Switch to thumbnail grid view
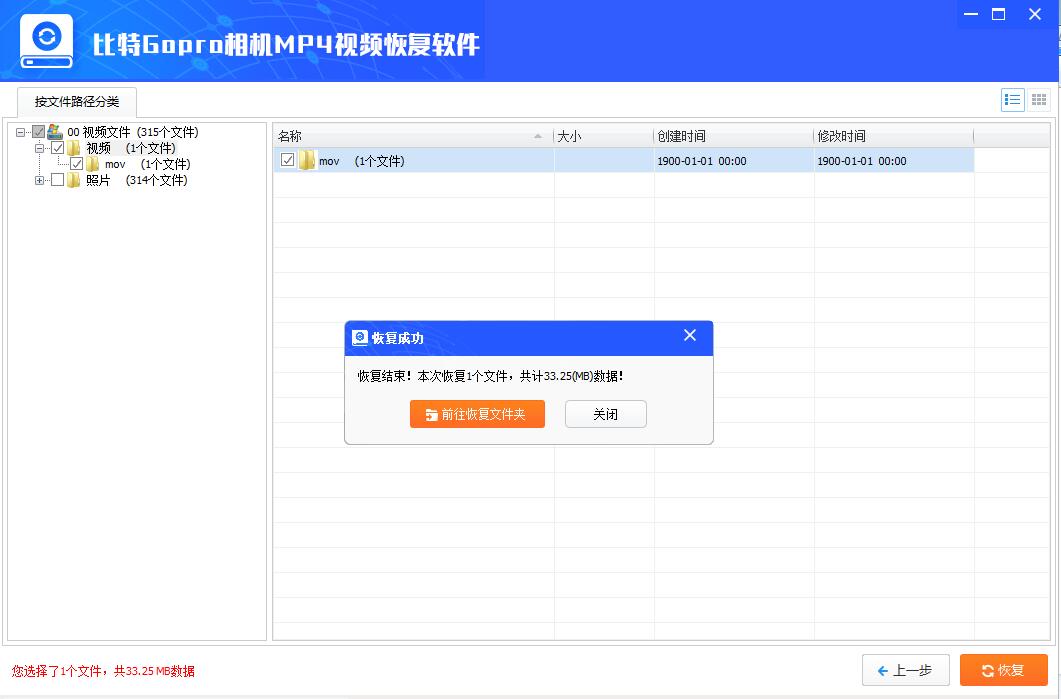Screen dimensions: 1061x699 click(x=1039, y=100)
